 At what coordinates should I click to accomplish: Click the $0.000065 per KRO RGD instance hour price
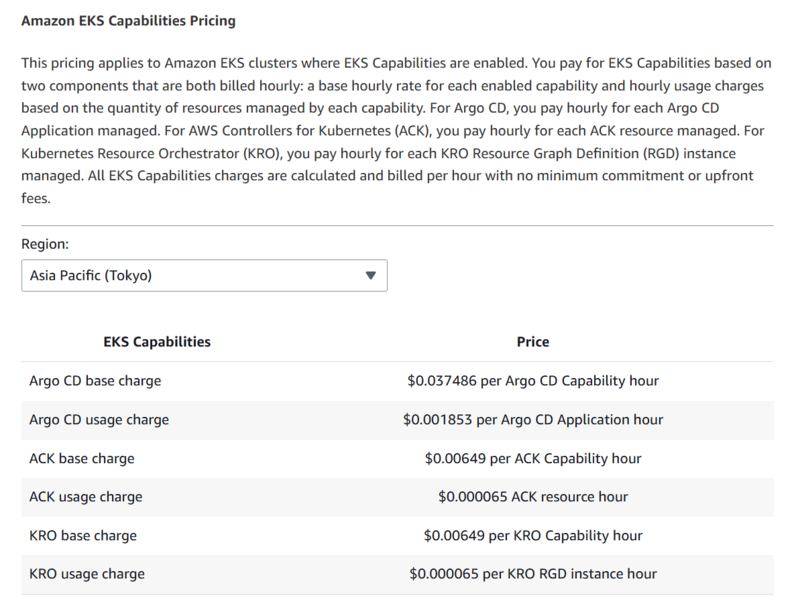[x=533, y=574]
